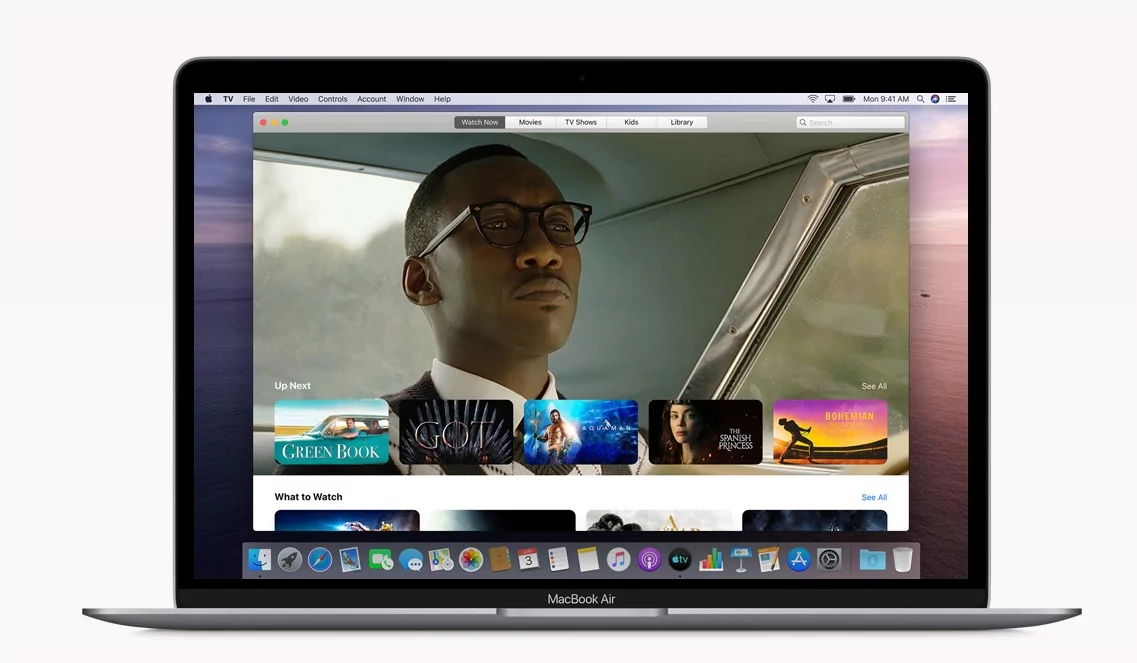Image resolution: width=1137 pixels, height=663 pixels.
Task: Click the Mon 9:41 AM clock
Action: pos(885,99)
